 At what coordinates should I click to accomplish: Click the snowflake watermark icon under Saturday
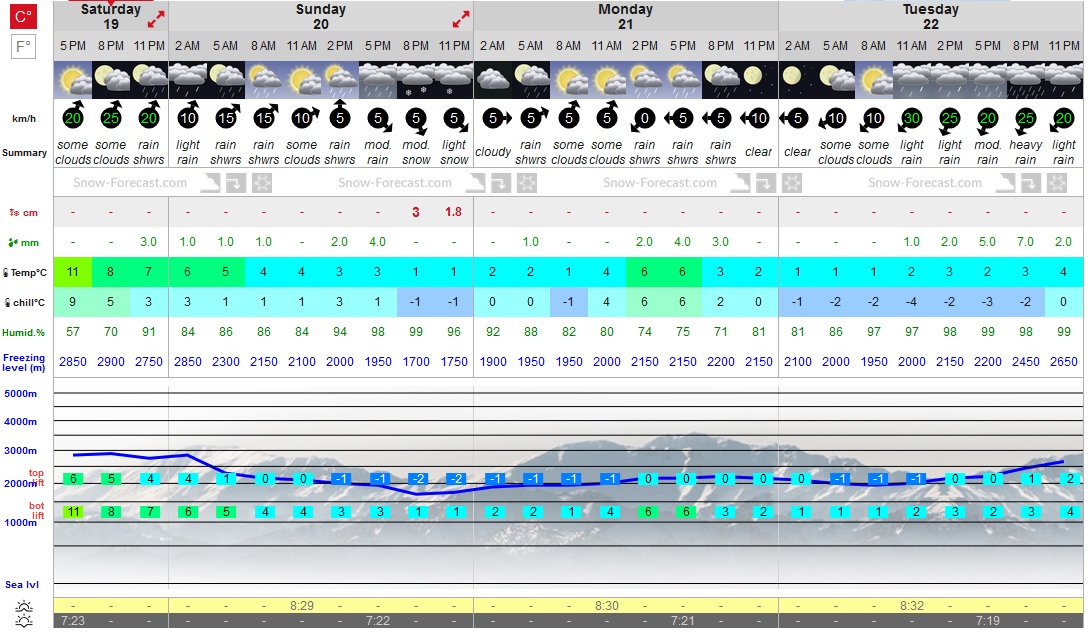tap(262, 183)
